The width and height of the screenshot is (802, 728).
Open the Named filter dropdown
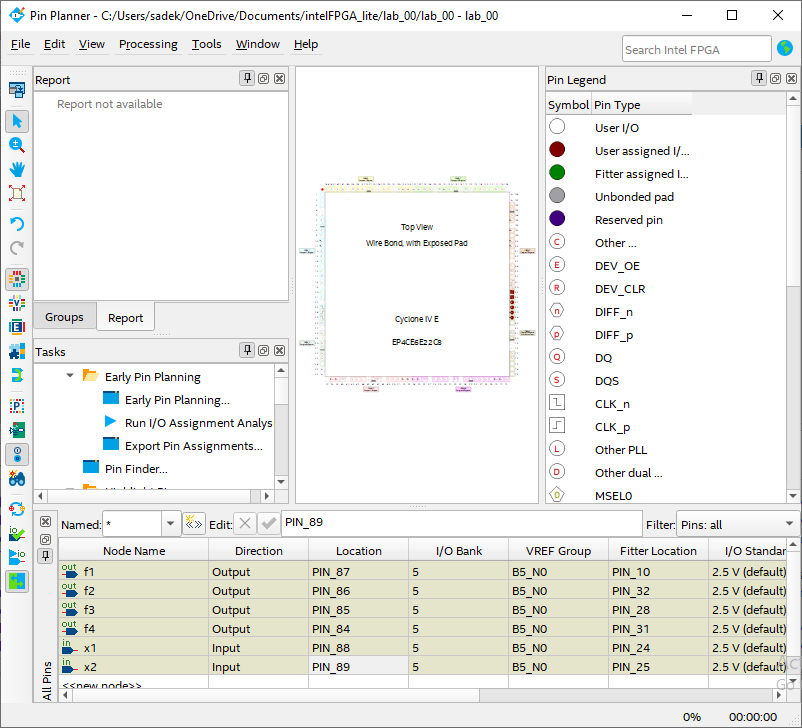[x=170, y=524]
